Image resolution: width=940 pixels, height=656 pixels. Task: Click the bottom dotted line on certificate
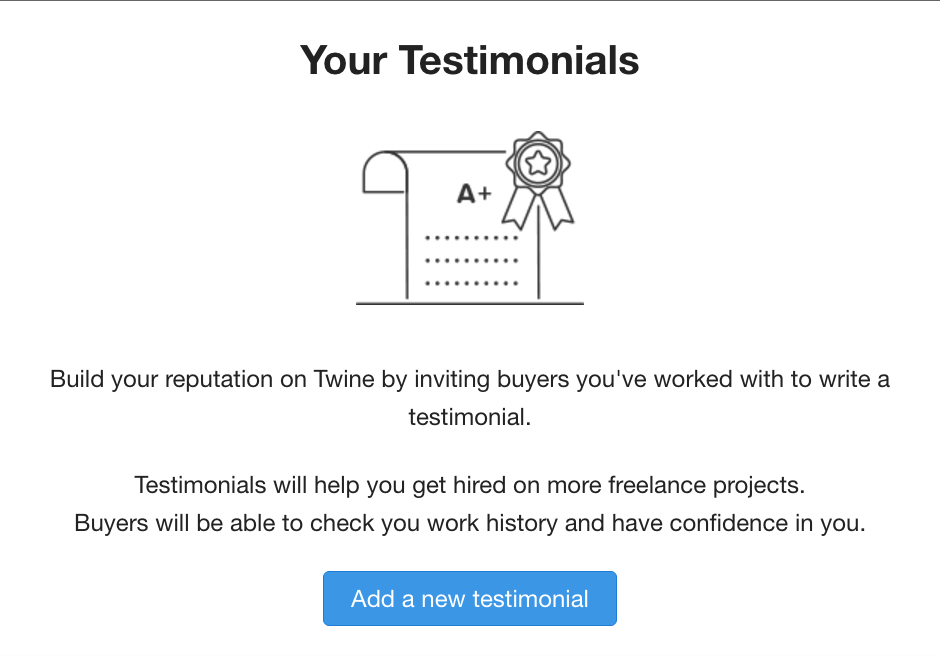coord(471,283)
